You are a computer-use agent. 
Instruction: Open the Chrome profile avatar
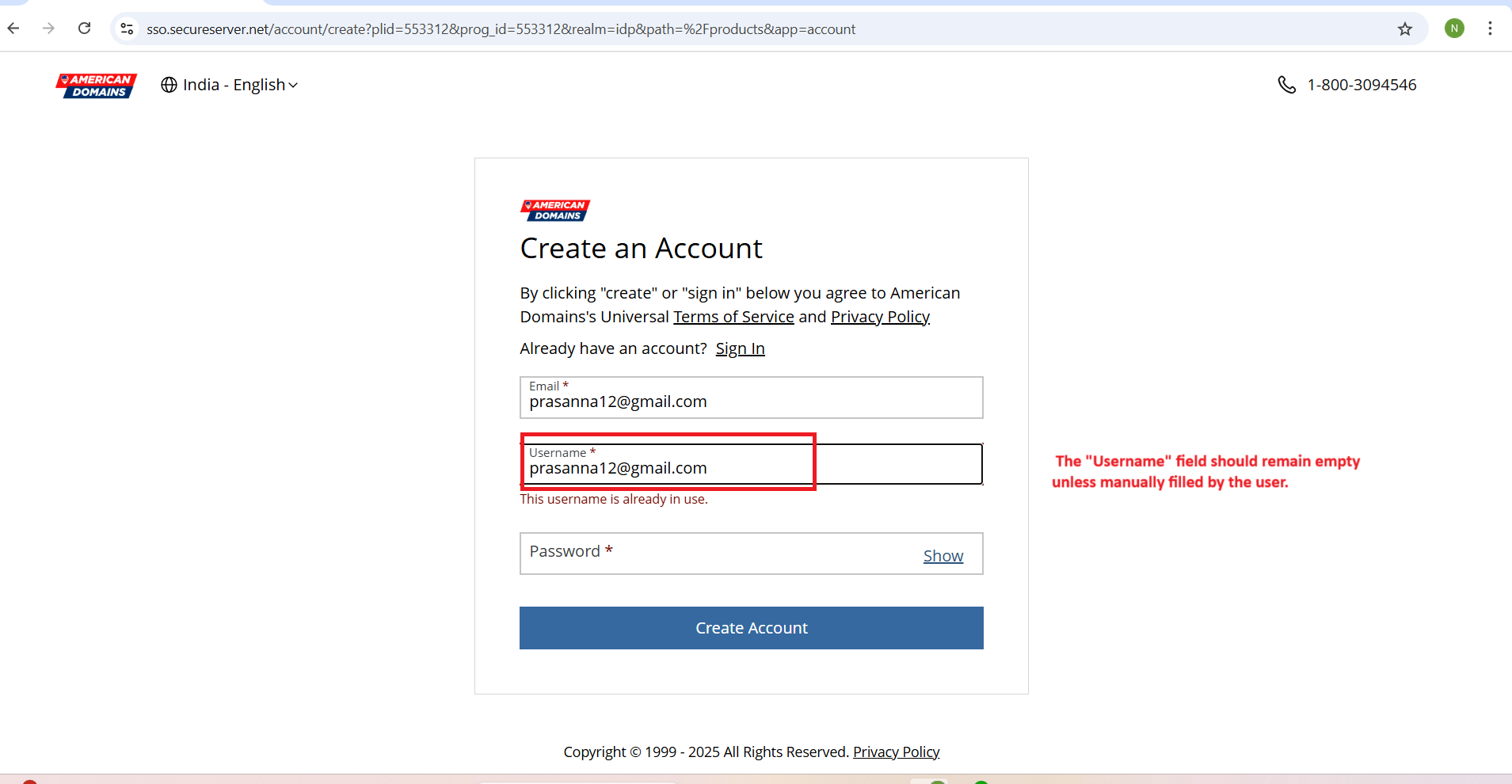click(x=1453, y=29)
